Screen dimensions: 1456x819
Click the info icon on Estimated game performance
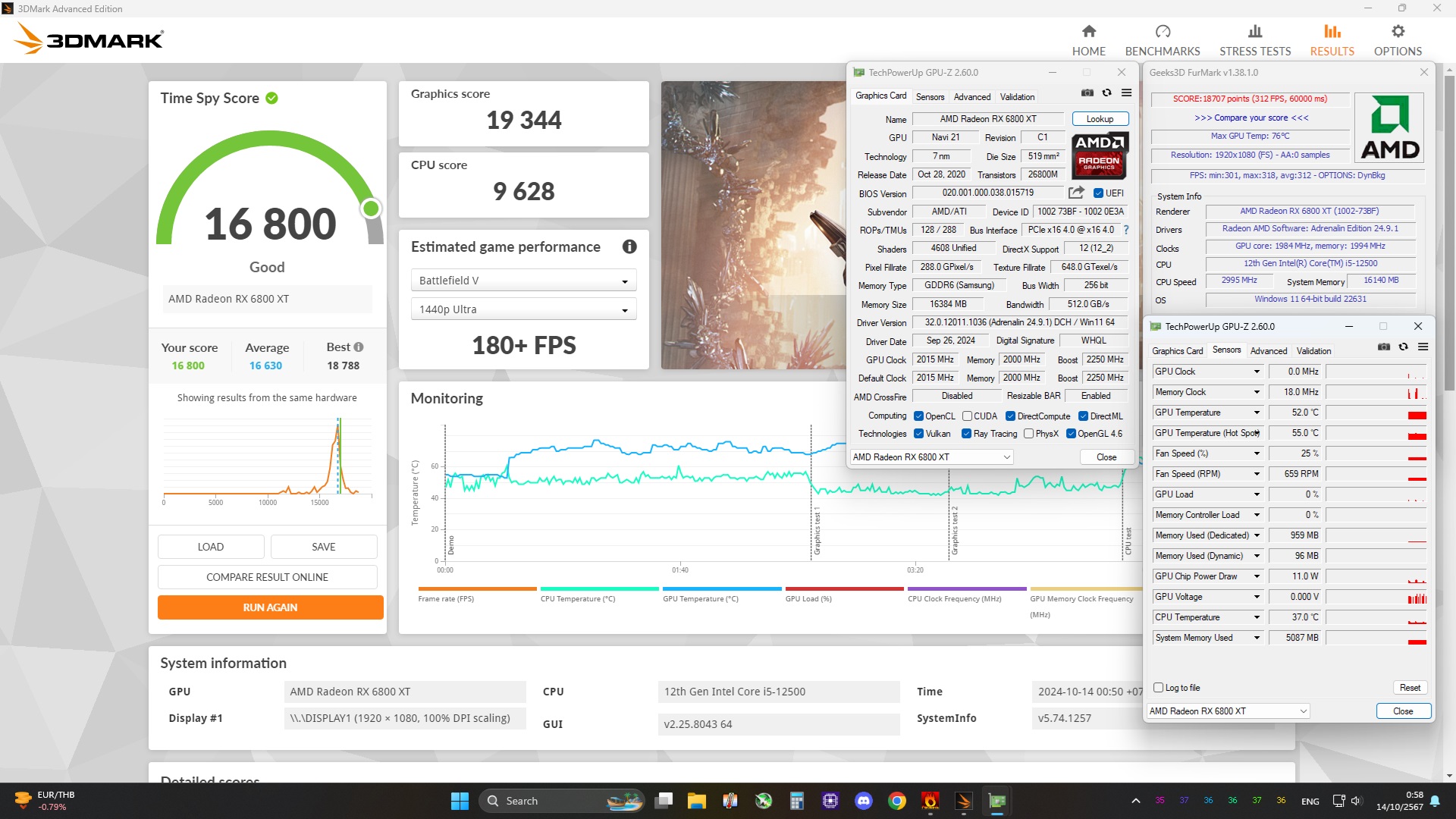(629, 246)
